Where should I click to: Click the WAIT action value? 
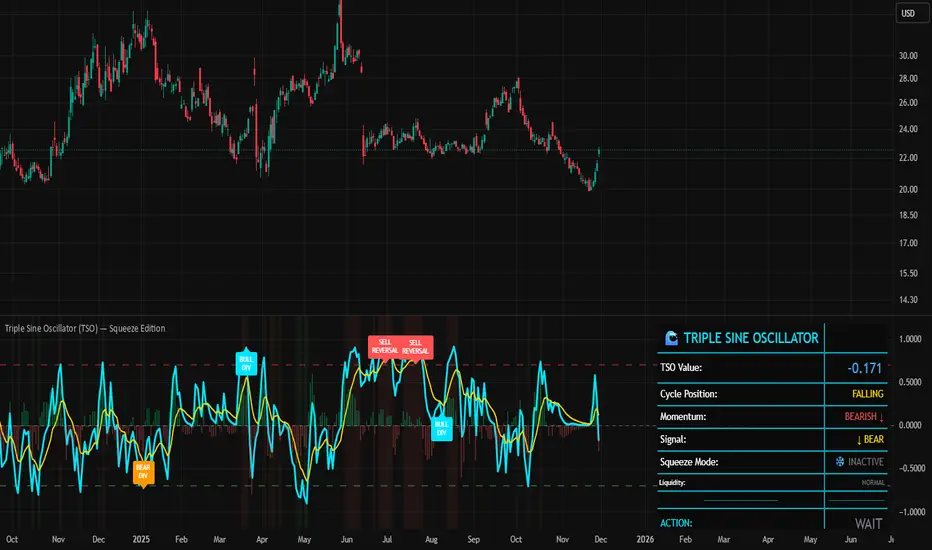point(868,523)
